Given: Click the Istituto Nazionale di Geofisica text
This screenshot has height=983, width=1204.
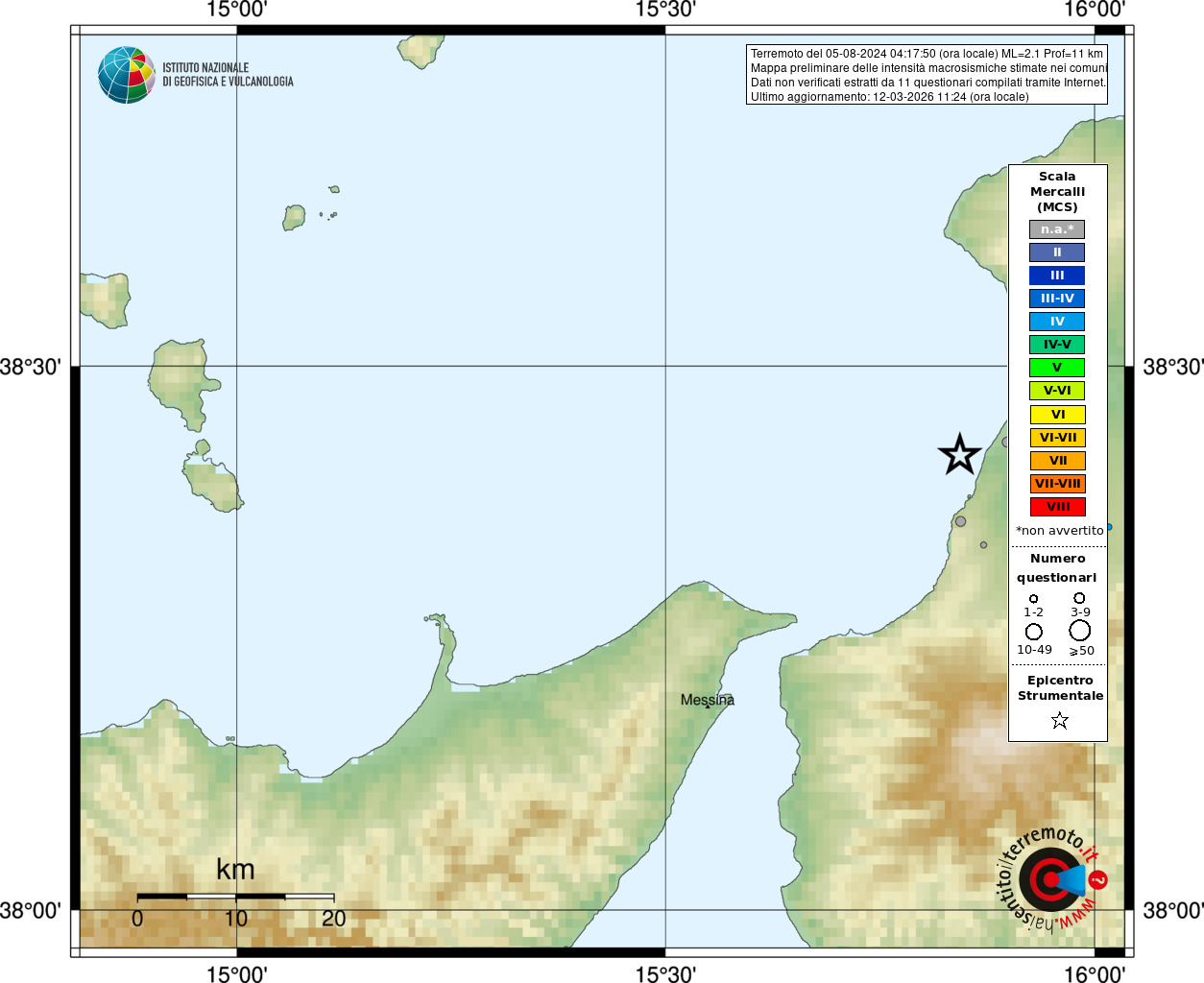Looking at the screenshot, I should [228, 75].
